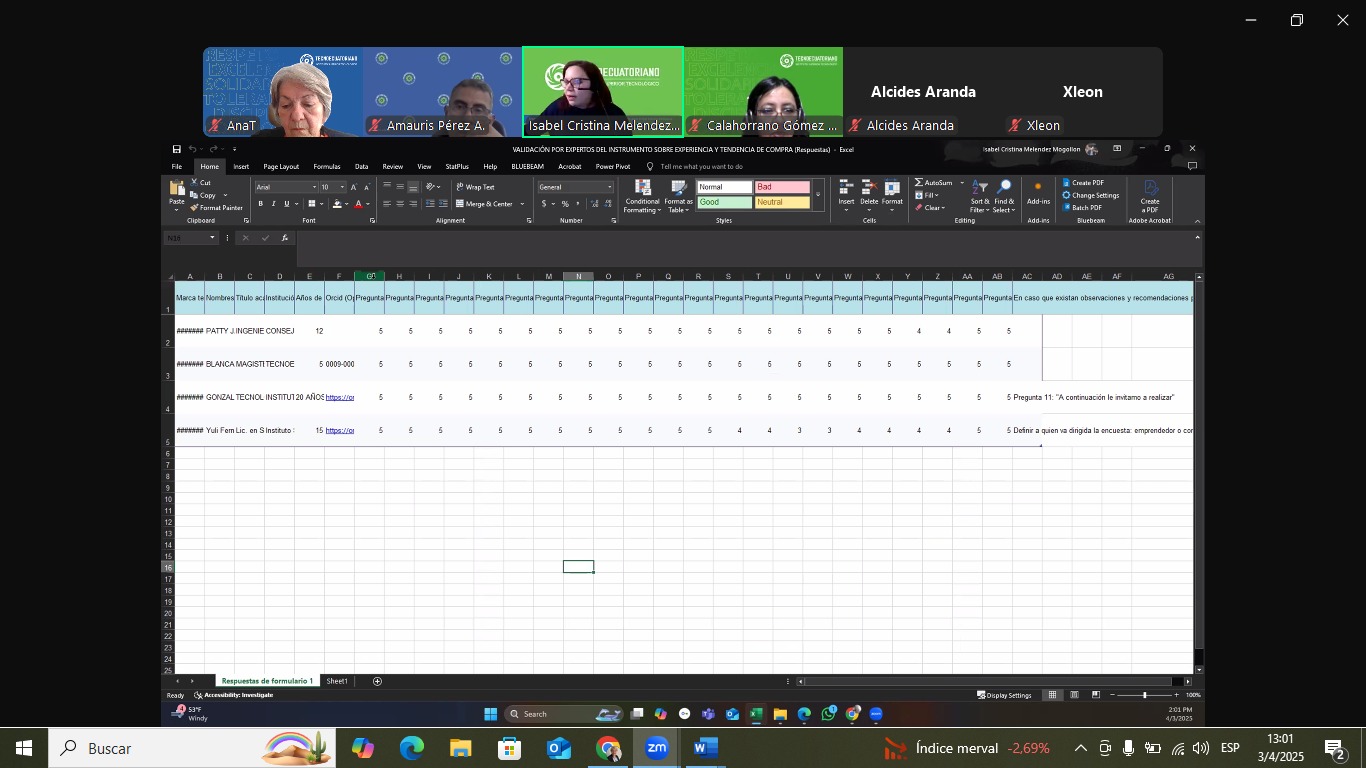Click the Format Painter brush
1366x768 pixels.
click(194, 208)
